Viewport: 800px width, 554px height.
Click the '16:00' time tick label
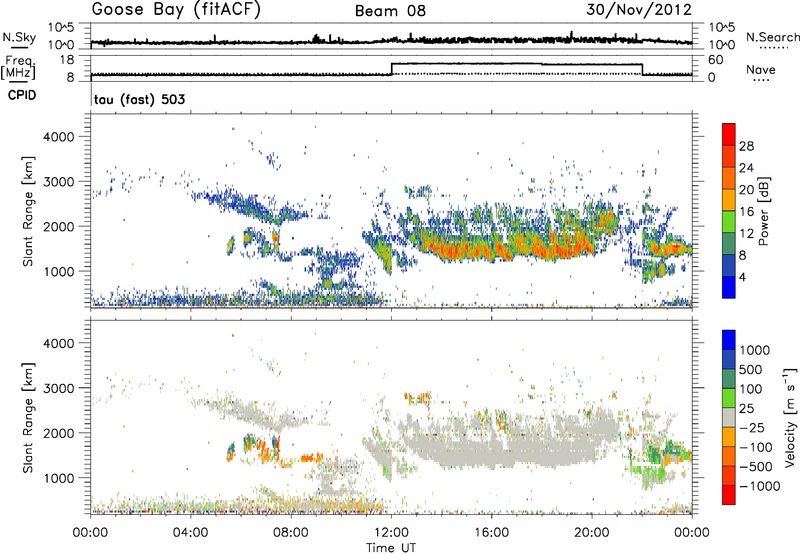point(491,533)
